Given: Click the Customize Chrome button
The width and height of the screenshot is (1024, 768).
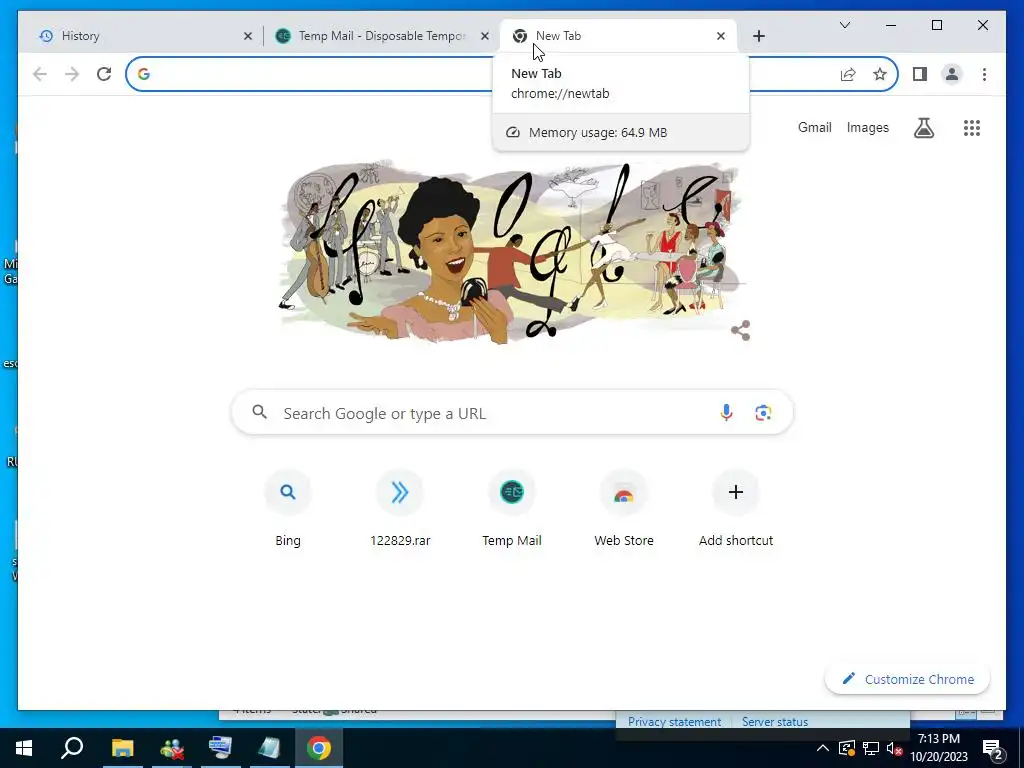Looking at the screenshot, I should click(x=907, y=679).
